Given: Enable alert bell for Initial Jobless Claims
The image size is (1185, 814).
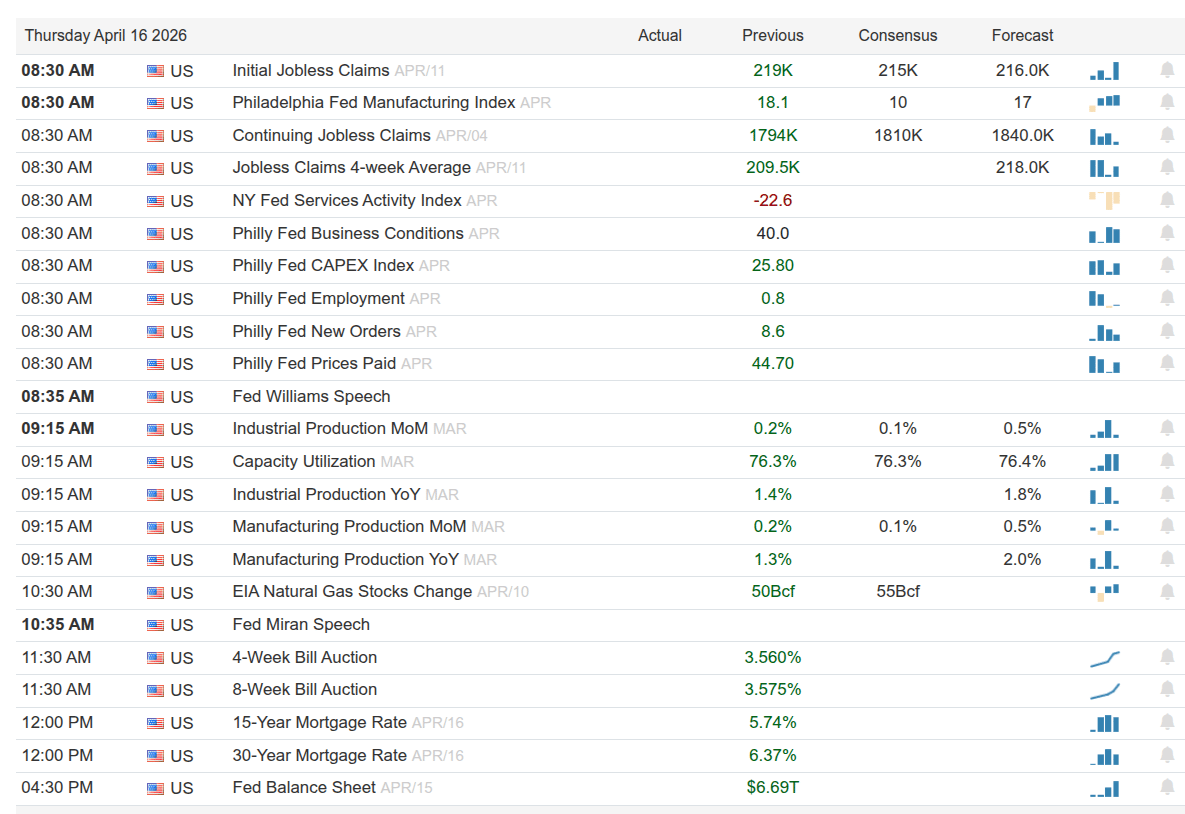Looking at the screenshot, I should pos(1167,70).
